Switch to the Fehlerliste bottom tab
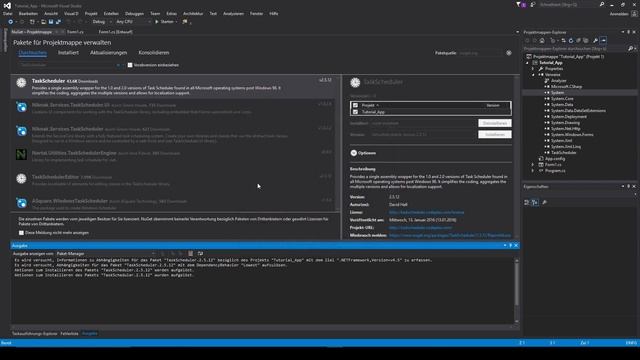The width and height of the screenshot is (640, 360). coord(69,334)
